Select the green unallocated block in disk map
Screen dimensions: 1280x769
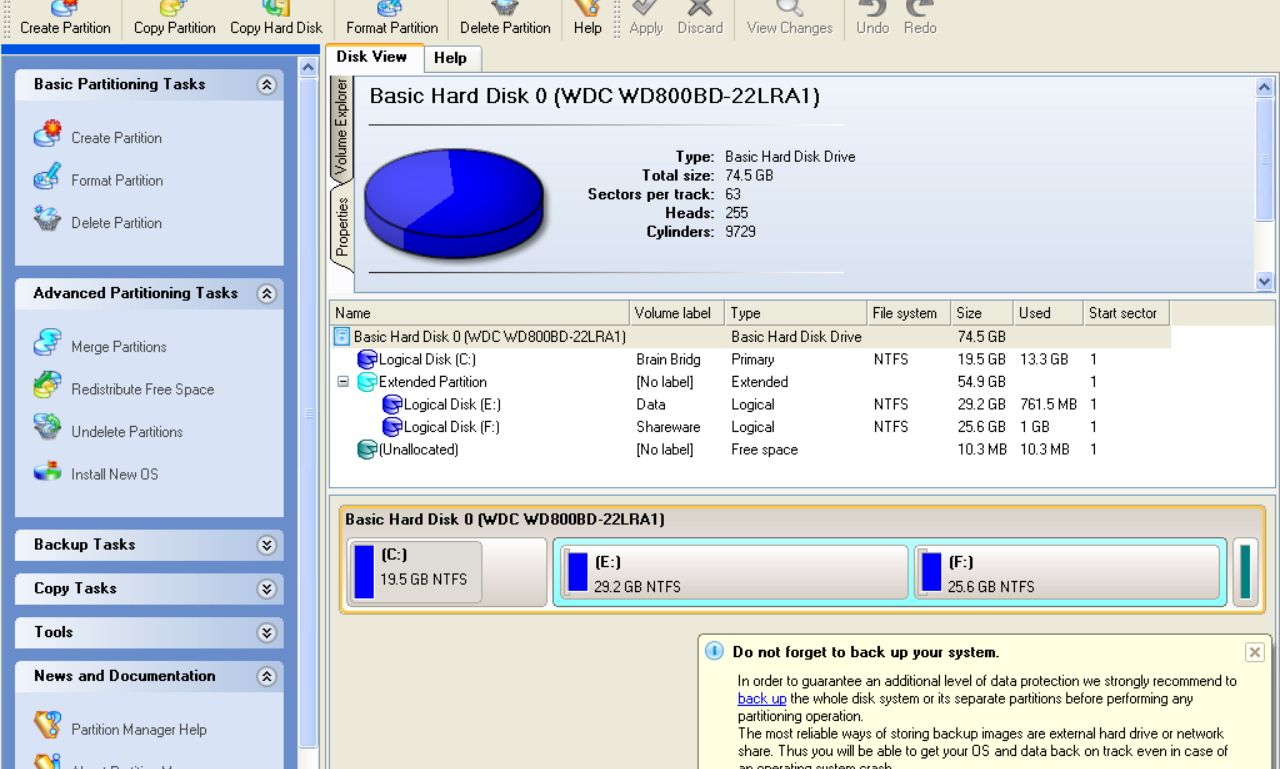[x=1245, y=572]
